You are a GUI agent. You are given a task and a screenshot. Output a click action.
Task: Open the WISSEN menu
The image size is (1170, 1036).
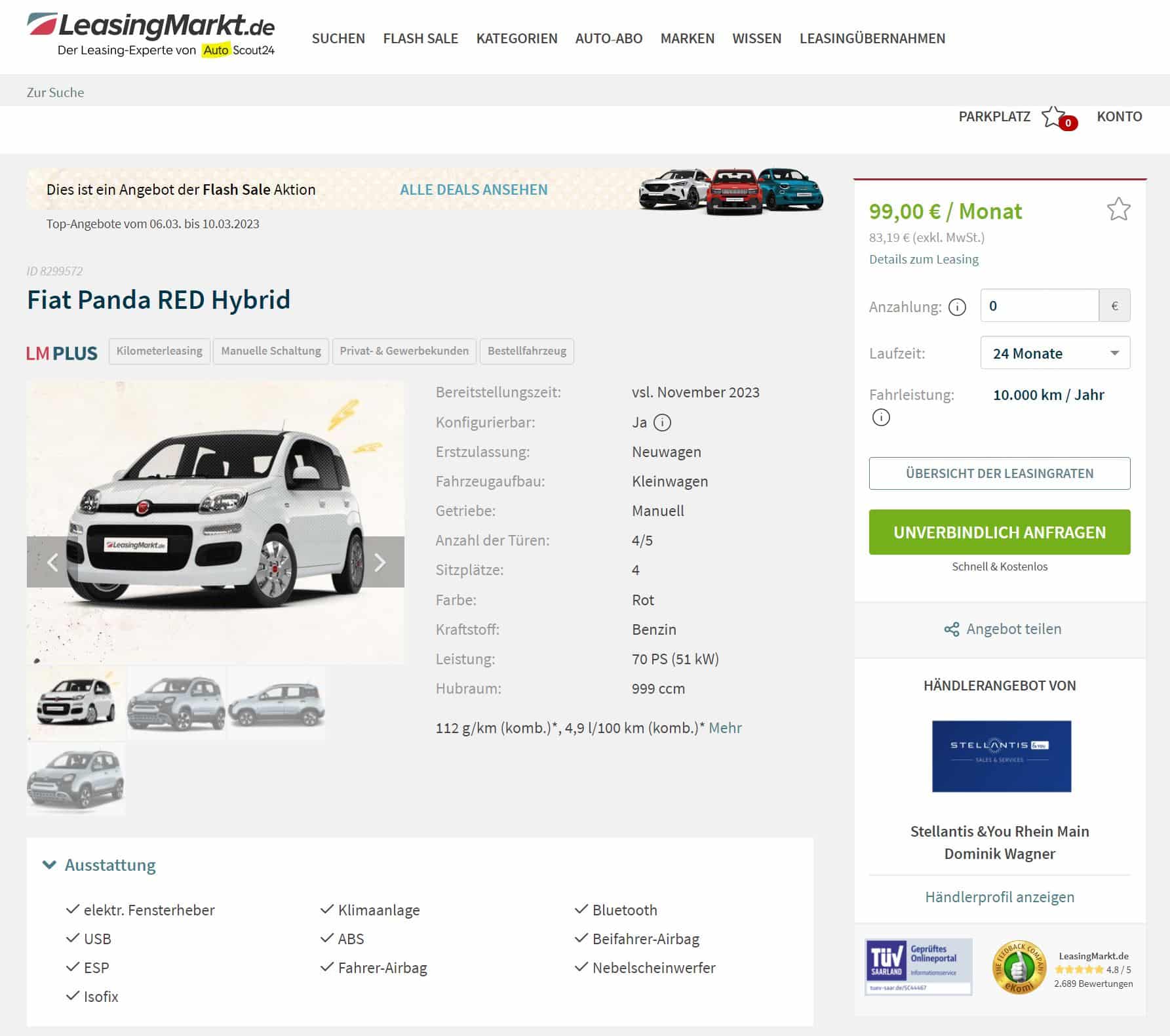[x=757, y=38]
